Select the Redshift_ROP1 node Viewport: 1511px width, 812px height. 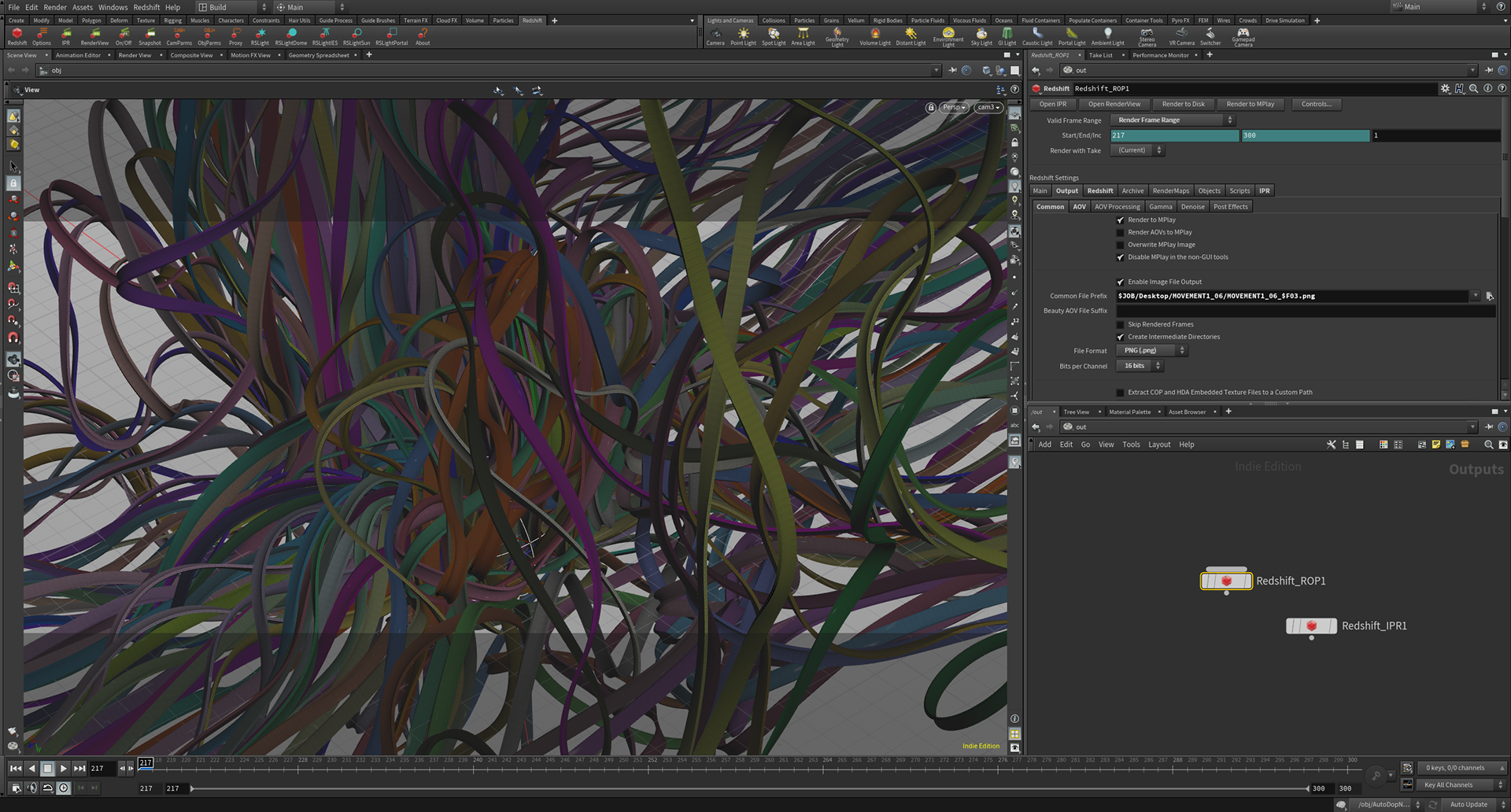(x=1226, y=581)
